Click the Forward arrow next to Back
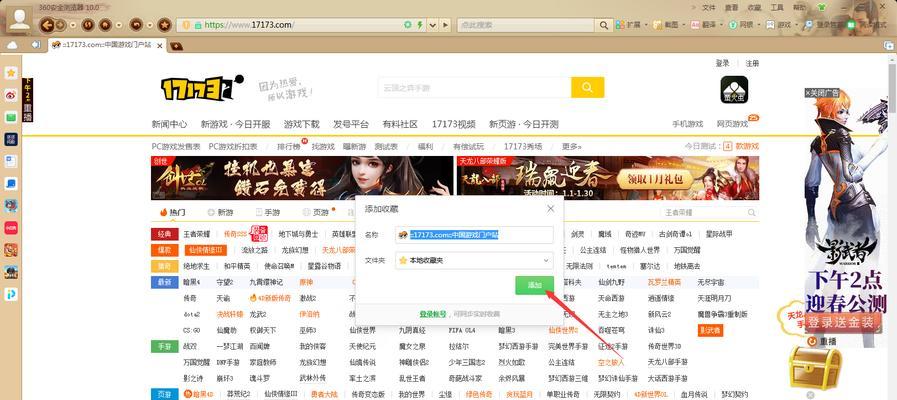The width and height of the screenshot is (897, 400). pos(60,25)
